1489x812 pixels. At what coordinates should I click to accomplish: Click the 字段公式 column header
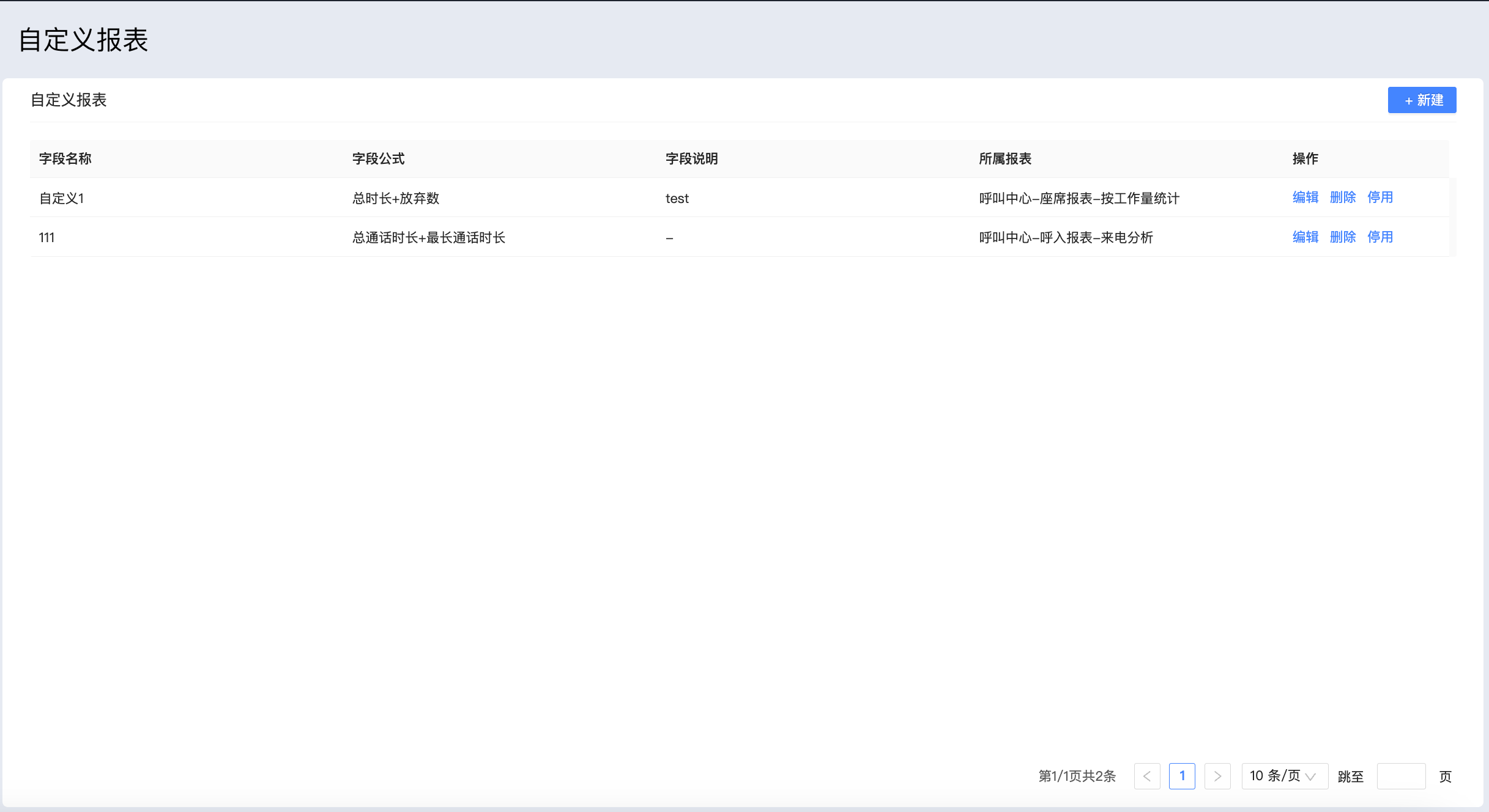(378, 159)
